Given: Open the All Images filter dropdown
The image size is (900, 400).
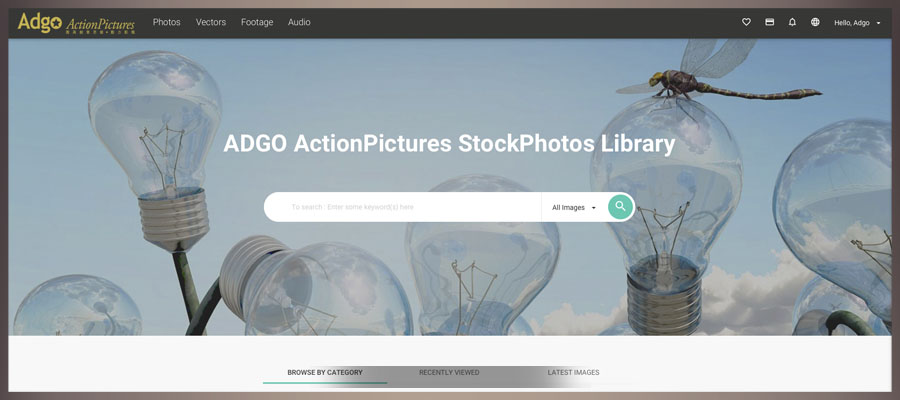Looking at the screenshot, I should click(574, 207).
